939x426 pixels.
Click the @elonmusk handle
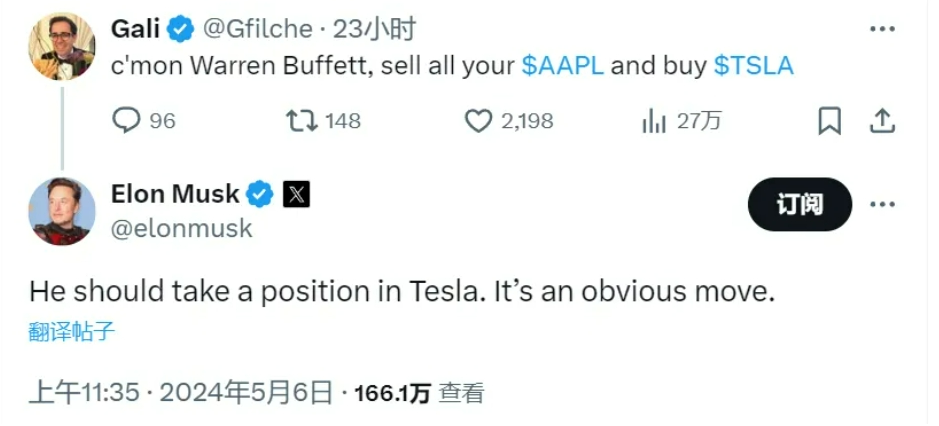(181, 228)
